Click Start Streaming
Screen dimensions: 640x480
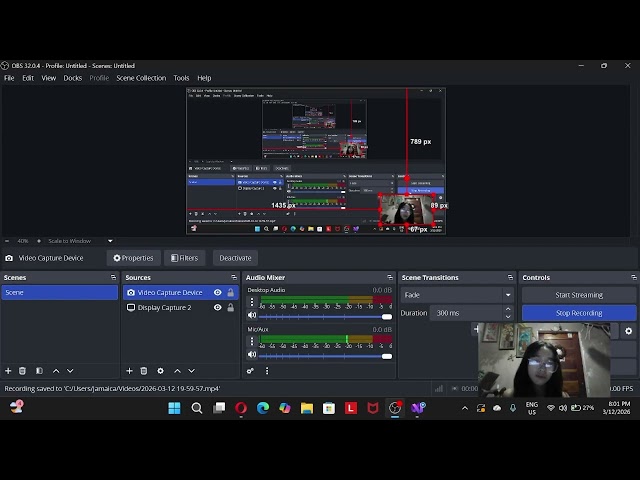(579, 295)
